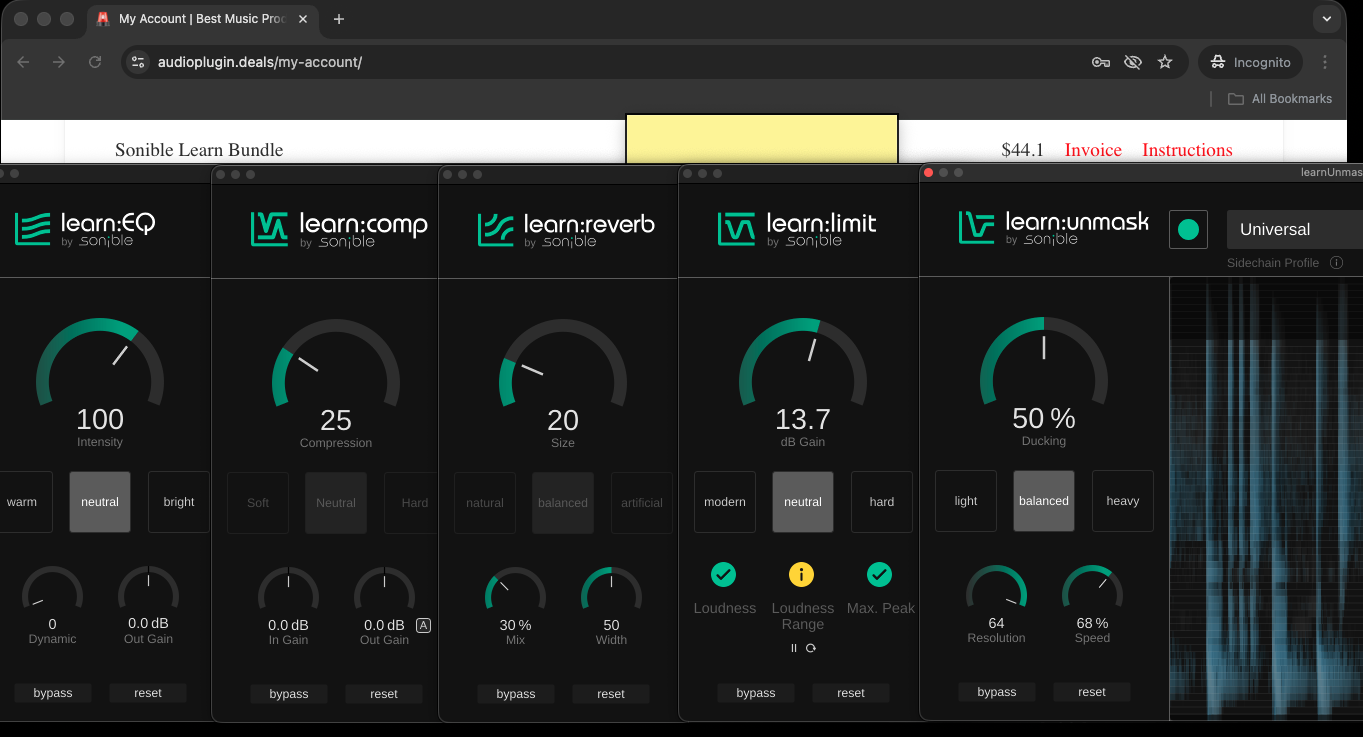
Task: Open the All Bookmarks folder
Action: click(1280, 99)
